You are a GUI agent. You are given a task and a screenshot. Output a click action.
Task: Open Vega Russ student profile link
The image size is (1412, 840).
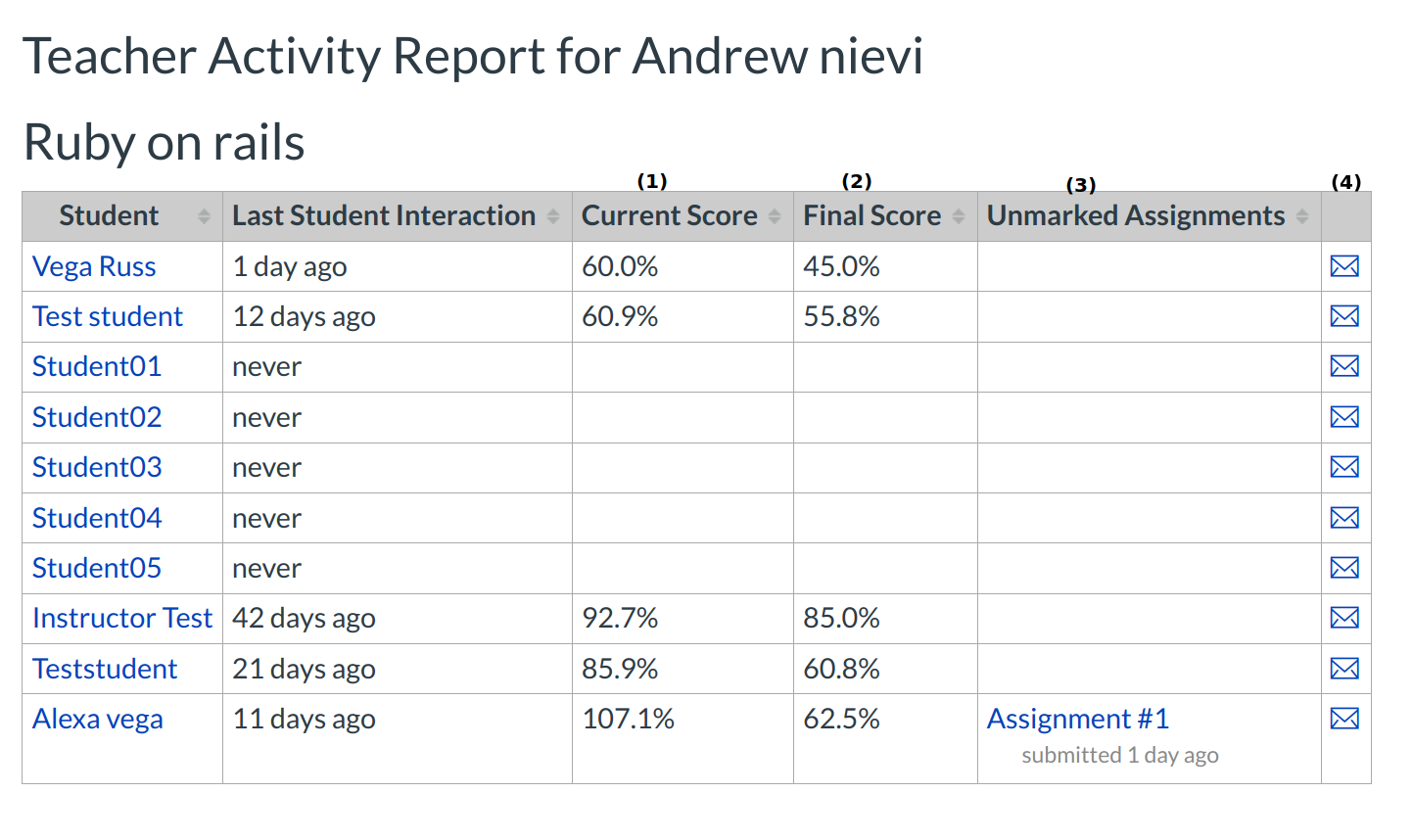click(94, 266)
